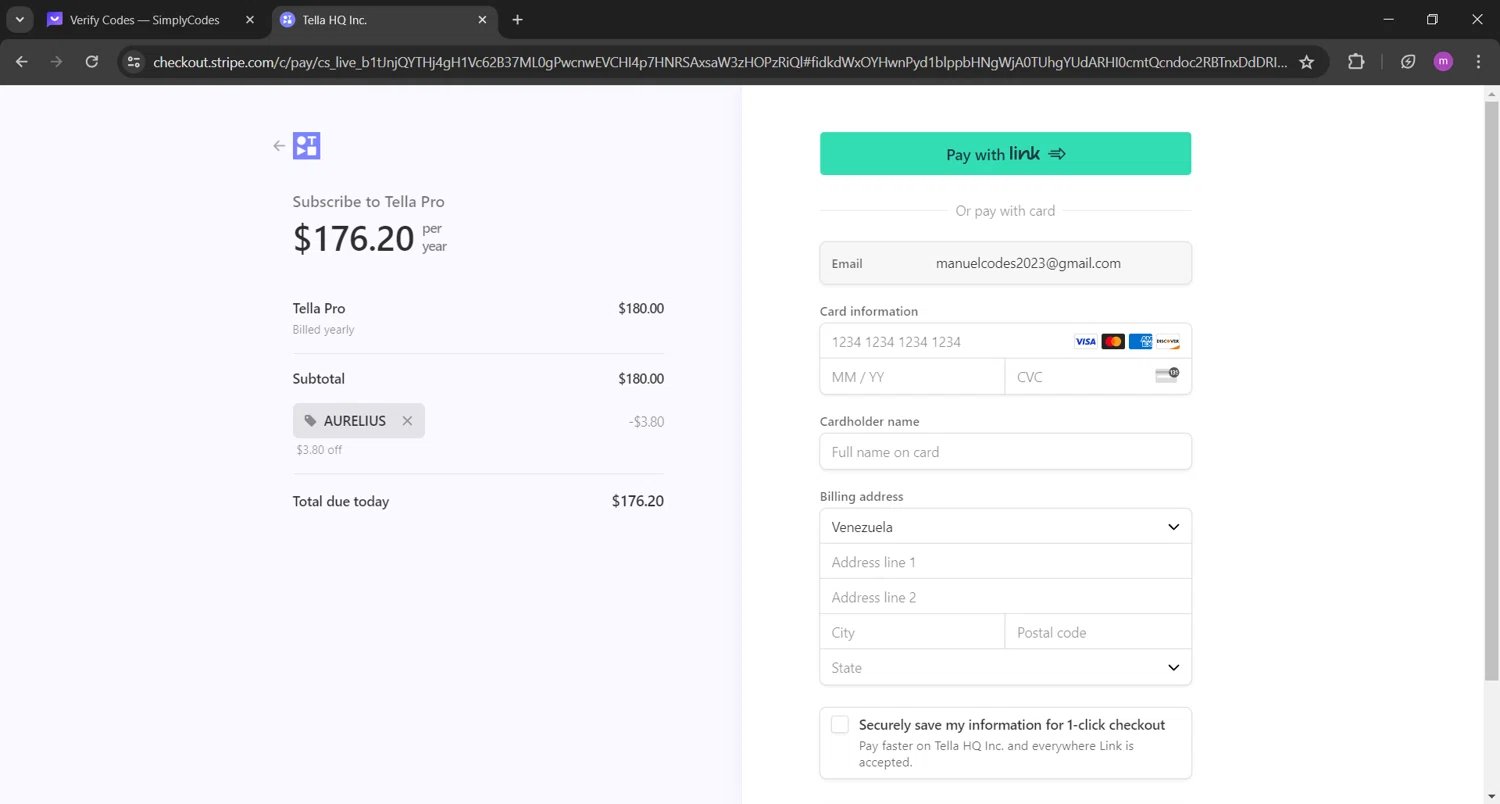The height and width of the screenshot is (804, 1500).
Task: Click the Email field
Action: click(x=1005, y=264)
